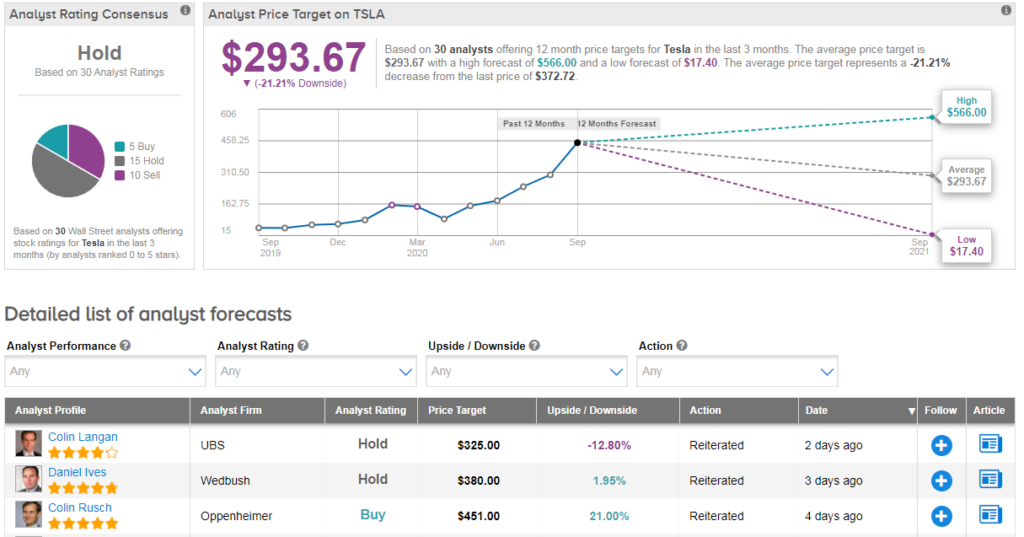This screenshot has height=537, width=1024.
Task: Sort by Analyst Rating column header
Action: point(371,410)
